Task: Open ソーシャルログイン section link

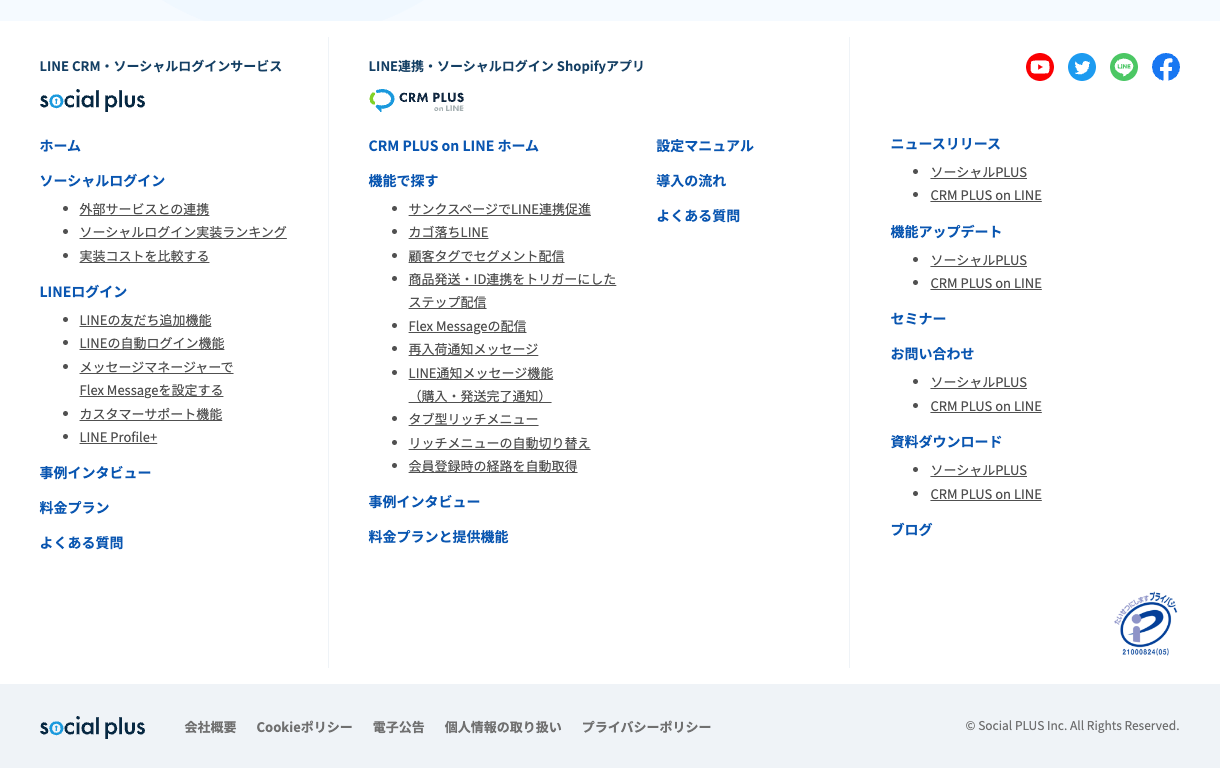Action: (102, 181)
